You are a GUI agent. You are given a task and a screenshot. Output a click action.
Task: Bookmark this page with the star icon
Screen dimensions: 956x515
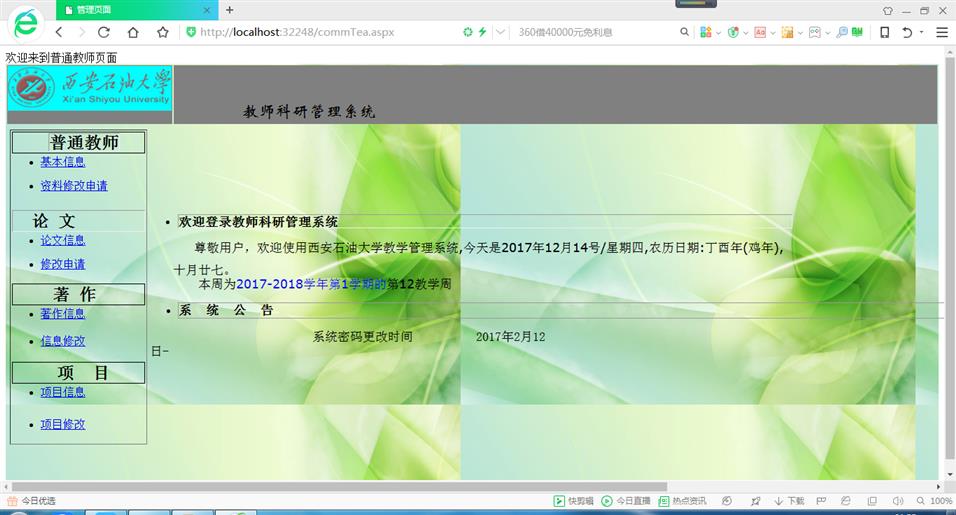pyautogui.click(x=162, y=32)
